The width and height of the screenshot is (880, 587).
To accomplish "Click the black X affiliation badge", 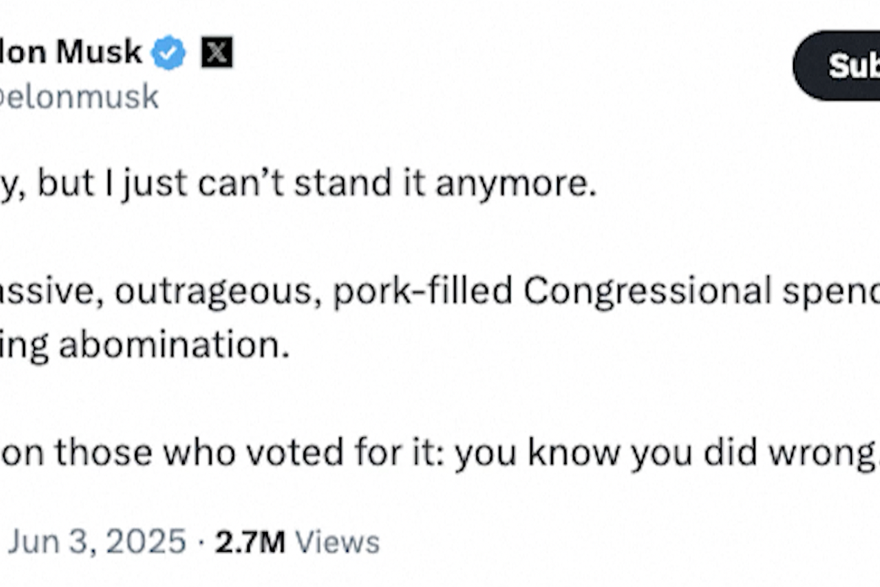I will 217,52.
